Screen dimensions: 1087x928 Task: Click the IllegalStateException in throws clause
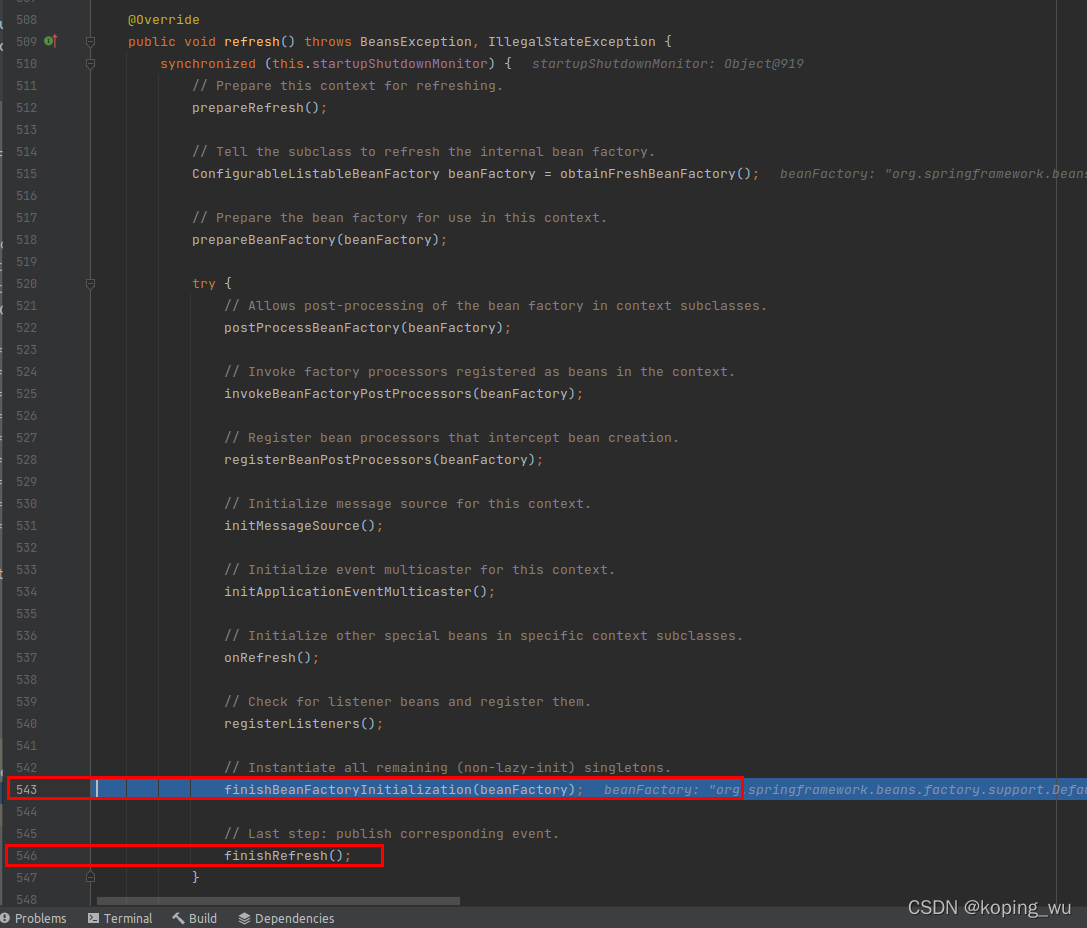(572, 42)
